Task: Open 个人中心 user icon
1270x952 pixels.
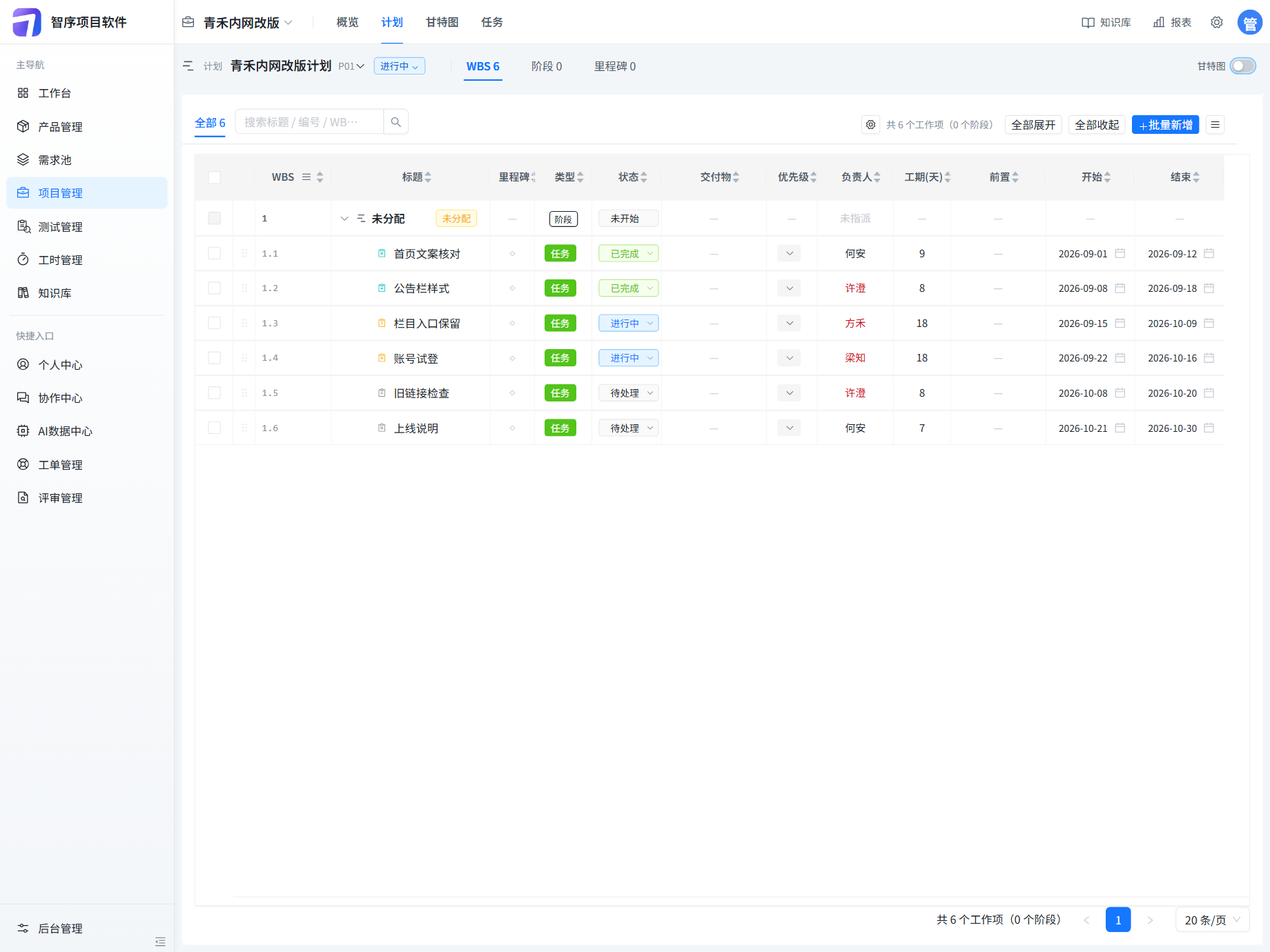Action: pos(23,364)
